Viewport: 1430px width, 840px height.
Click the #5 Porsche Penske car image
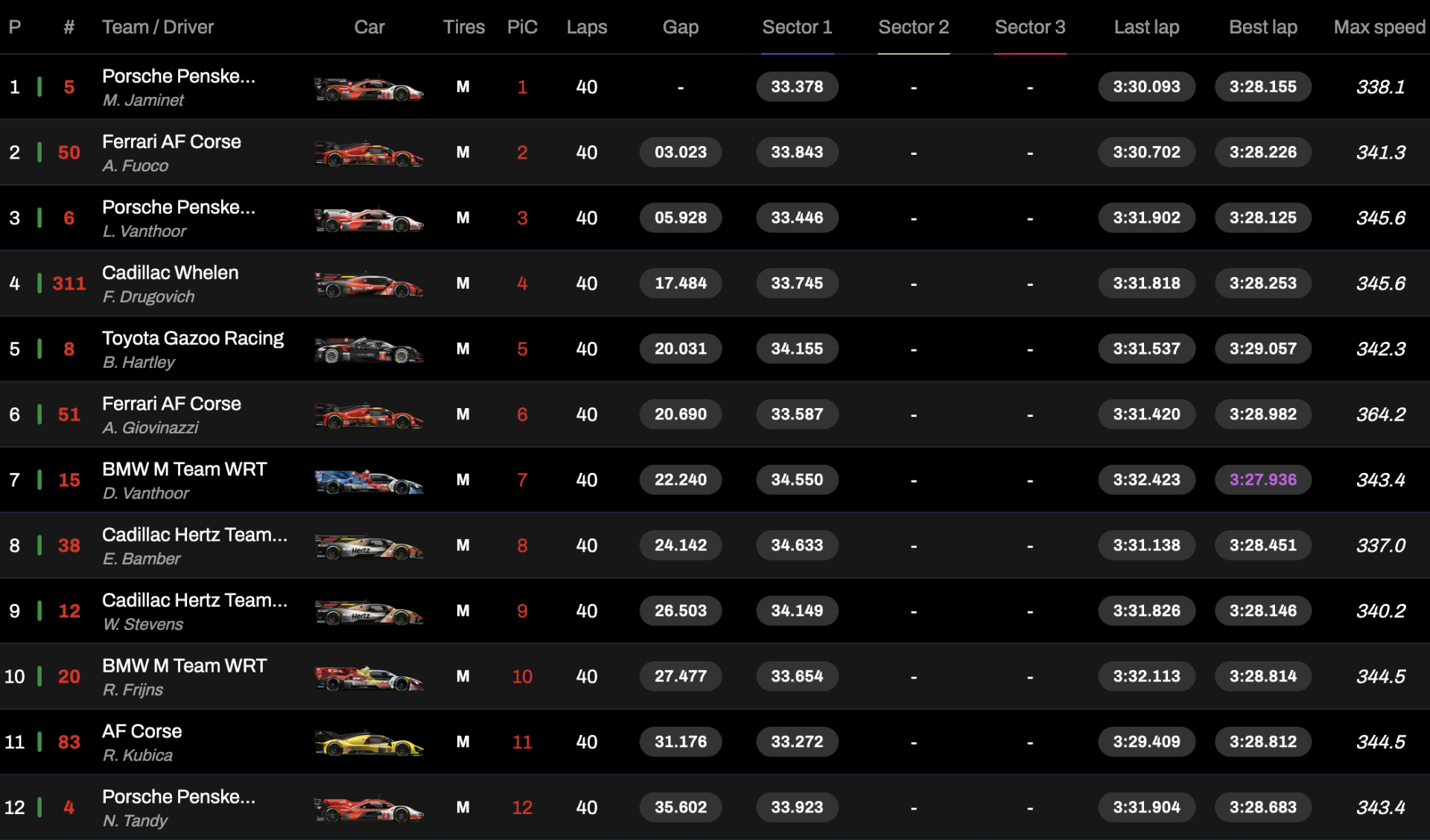point(369,89)
